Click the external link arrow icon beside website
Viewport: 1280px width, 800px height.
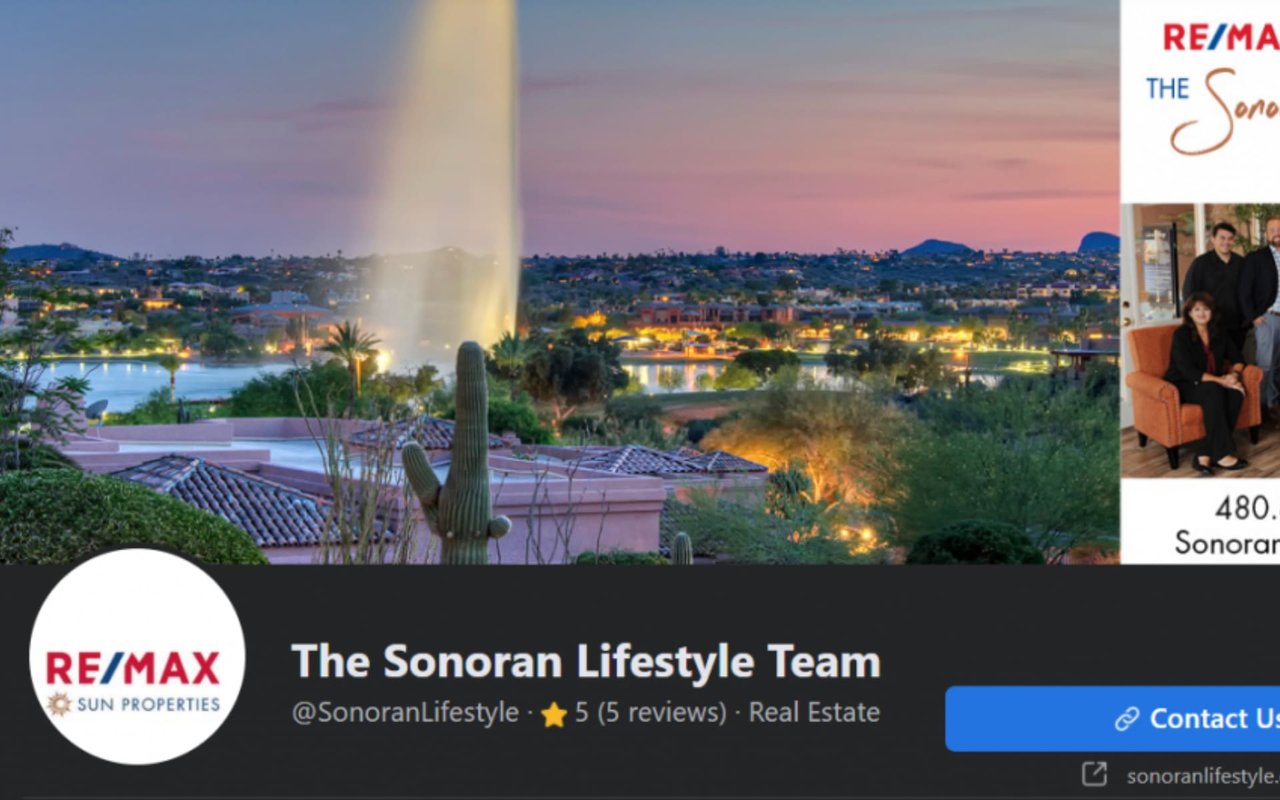1095,774
